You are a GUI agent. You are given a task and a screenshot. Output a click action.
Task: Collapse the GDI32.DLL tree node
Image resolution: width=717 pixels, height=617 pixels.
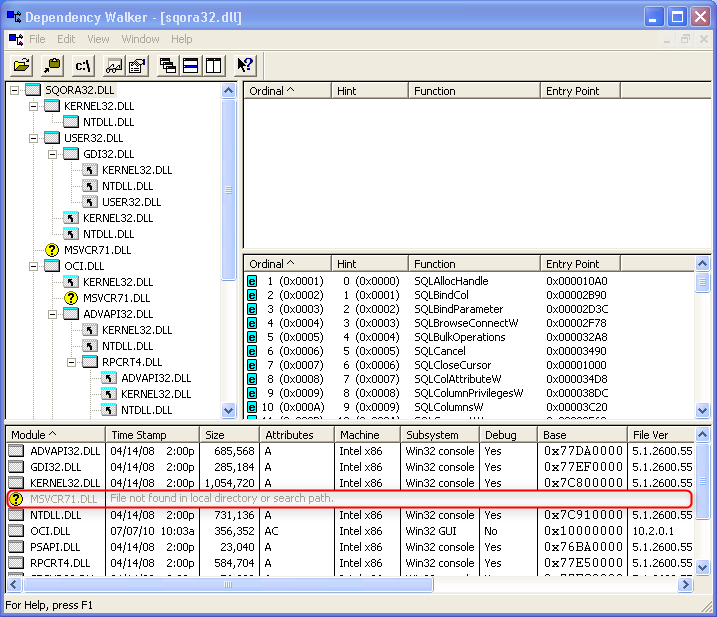53,155
